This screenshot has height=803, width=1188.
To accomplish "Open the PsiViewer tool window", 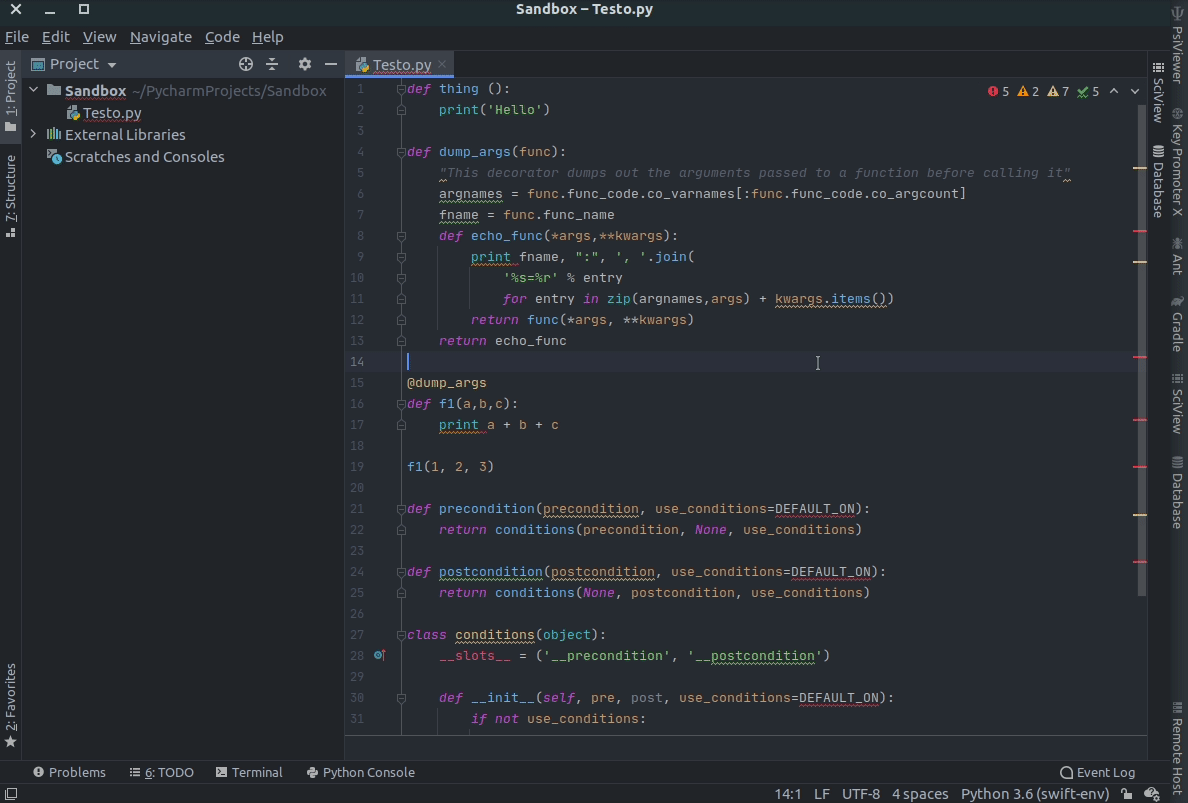I will click(x=1177, y=47).
